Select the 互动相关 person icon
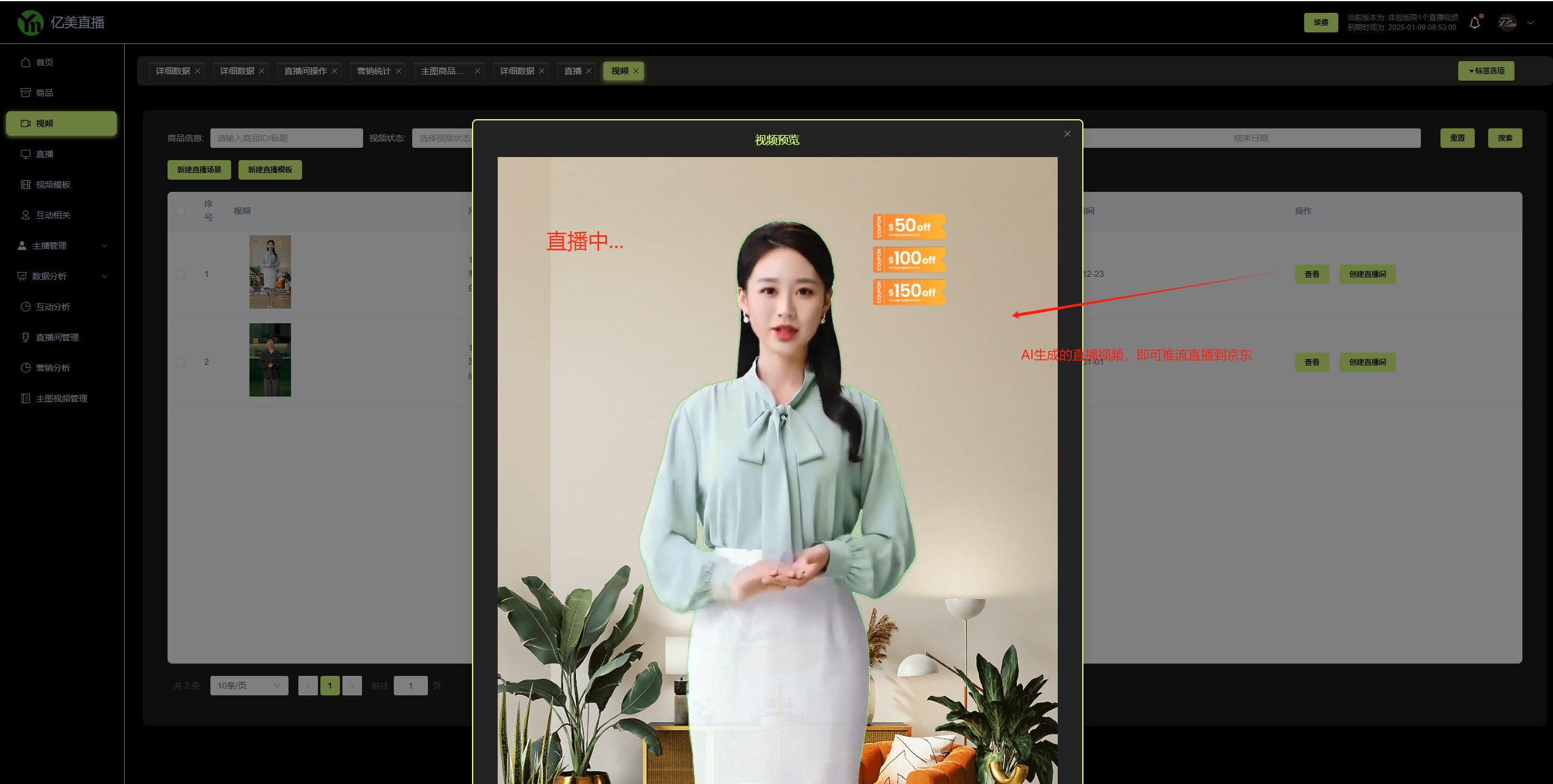Screen dimensions: 1553x784 point(26,215)
